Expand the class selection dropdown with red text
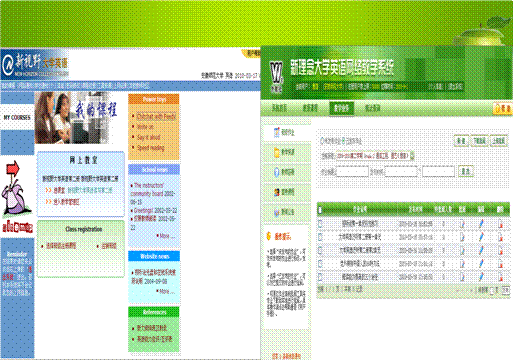Viewport: 513px width, 360px height. (x=375, y=156)
